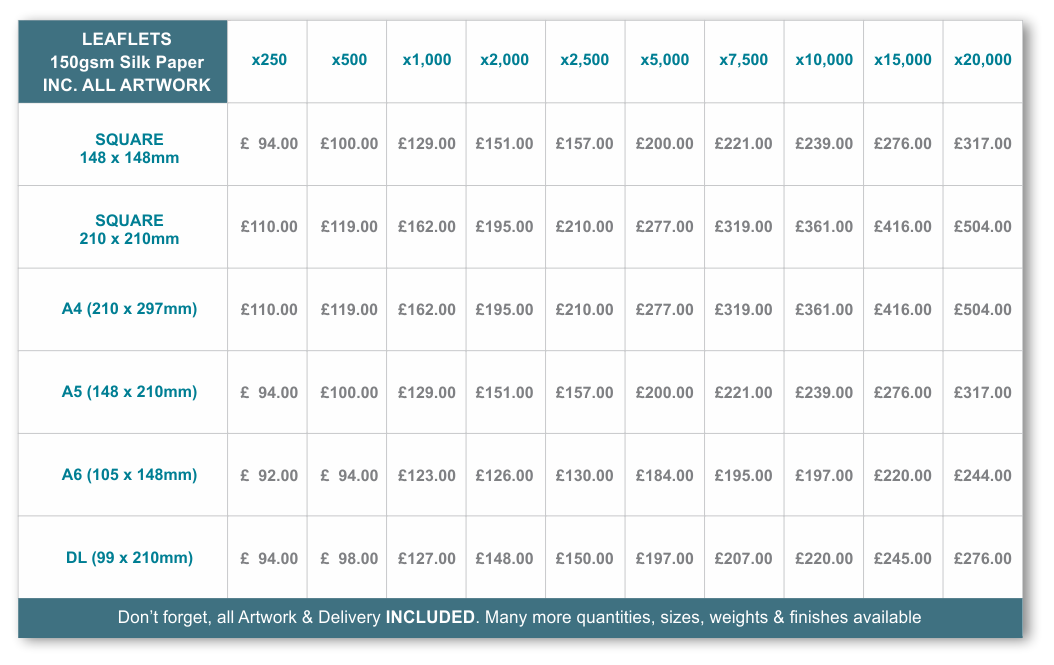Select the x7,500 quantity header
This screenshot has width=1054, height=665.
(743, 60)
